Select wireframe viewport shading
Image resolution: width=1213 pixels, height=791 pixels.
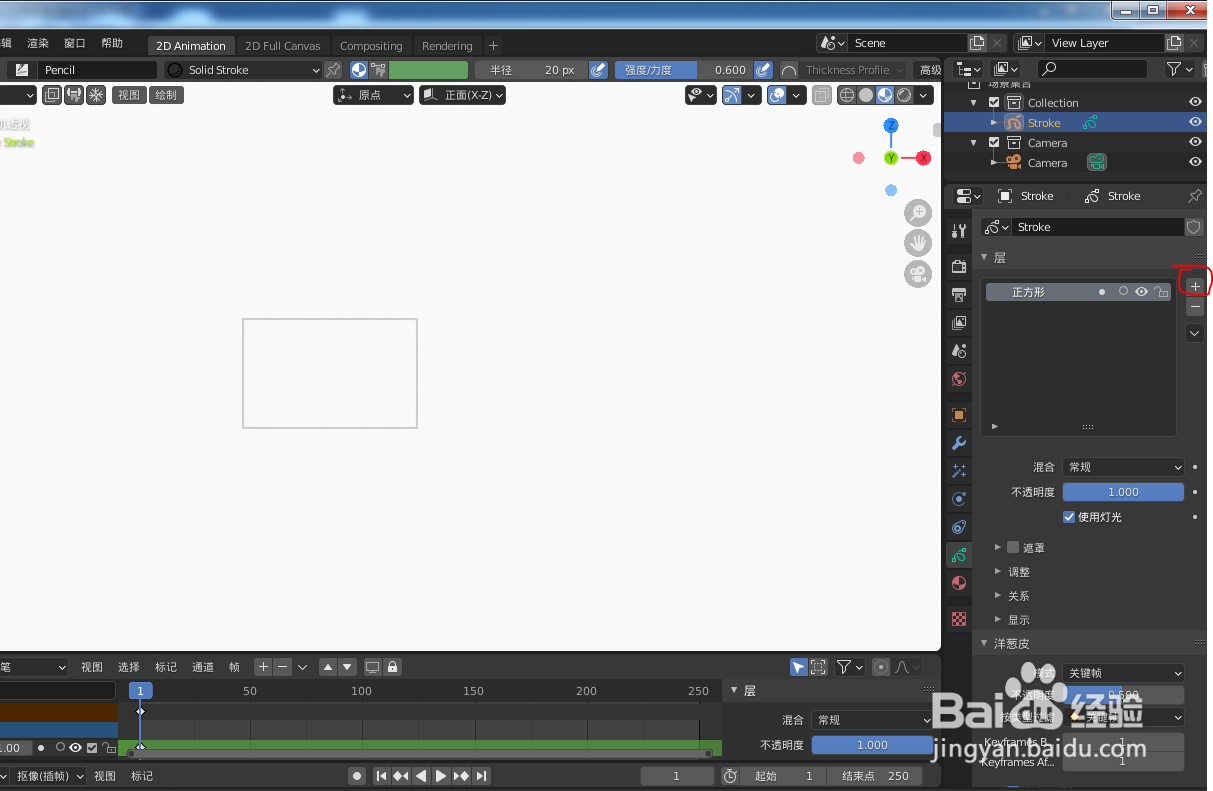(x=846, y=95)
